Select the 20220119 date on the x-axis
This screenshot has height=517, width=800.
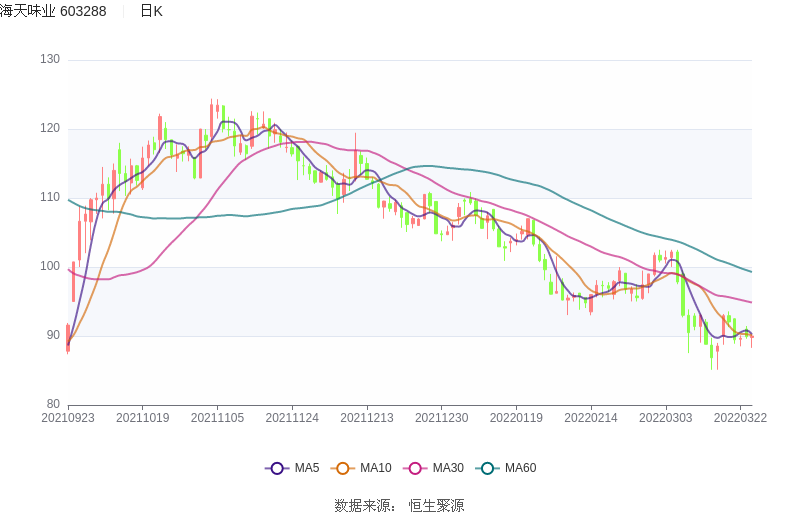[515, 418]
